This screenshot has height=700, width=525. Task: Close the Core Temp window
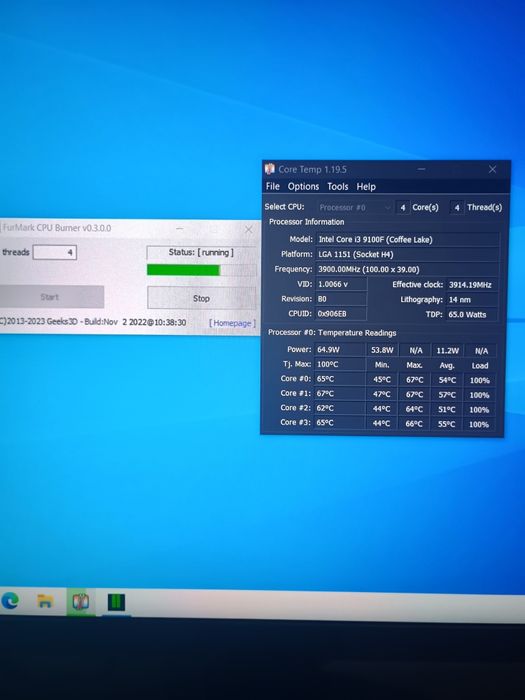(492, 169)
